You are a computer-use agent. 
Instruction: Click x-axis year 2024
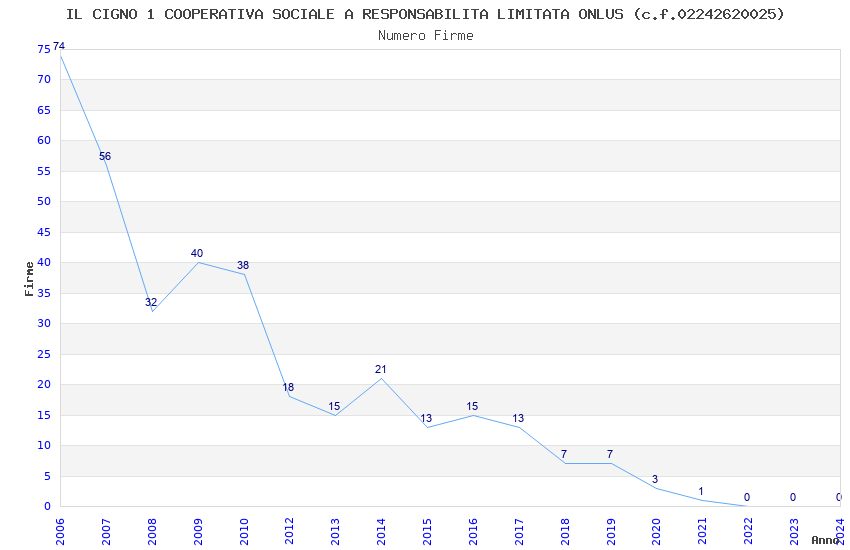(x=840, y=531)
